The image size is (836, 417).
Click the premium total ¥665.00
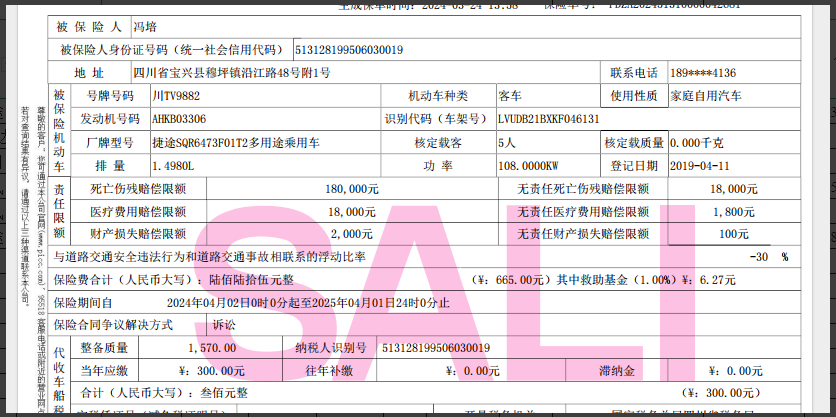[518, 280]
